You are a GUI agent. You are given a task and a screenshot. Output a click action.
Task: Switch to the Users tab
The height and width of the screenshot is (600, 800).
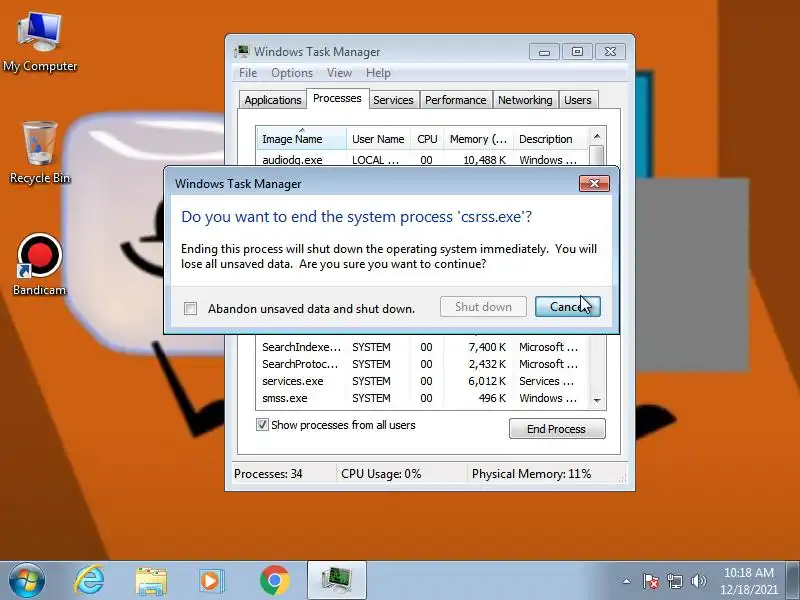pos(578,100)
